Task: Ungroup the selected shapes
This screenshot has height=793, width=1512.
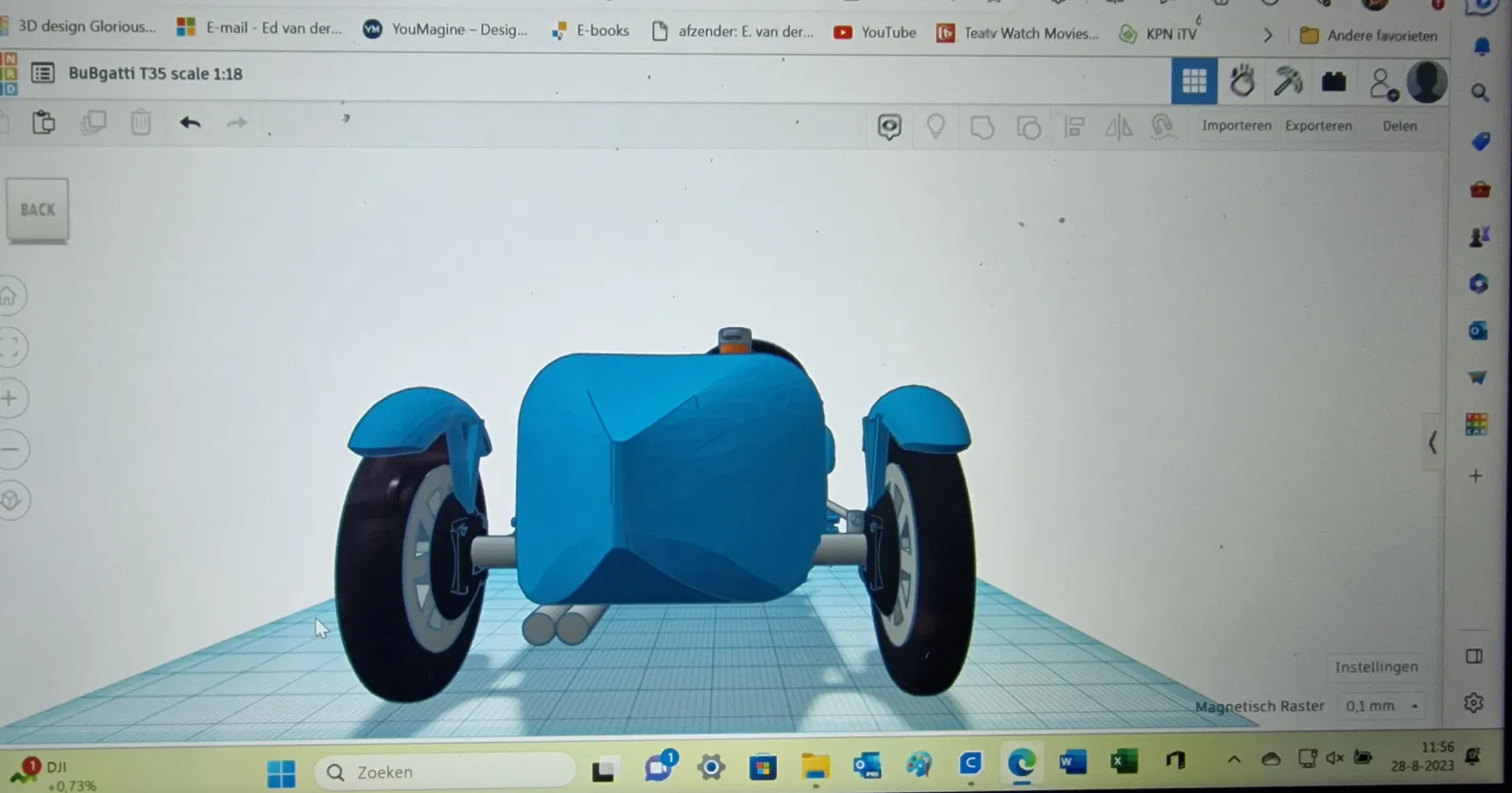Action: pos(1029,127)
